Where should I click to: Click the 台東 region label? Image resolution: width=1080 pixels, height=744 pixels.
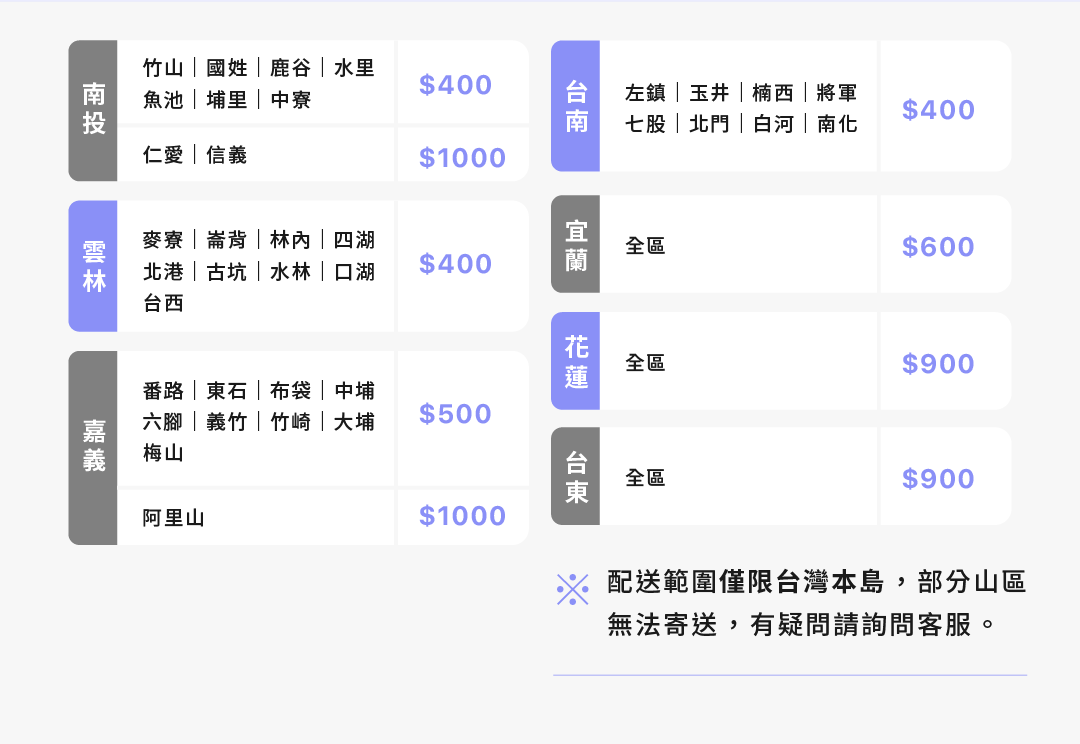(x=576, y=477)
